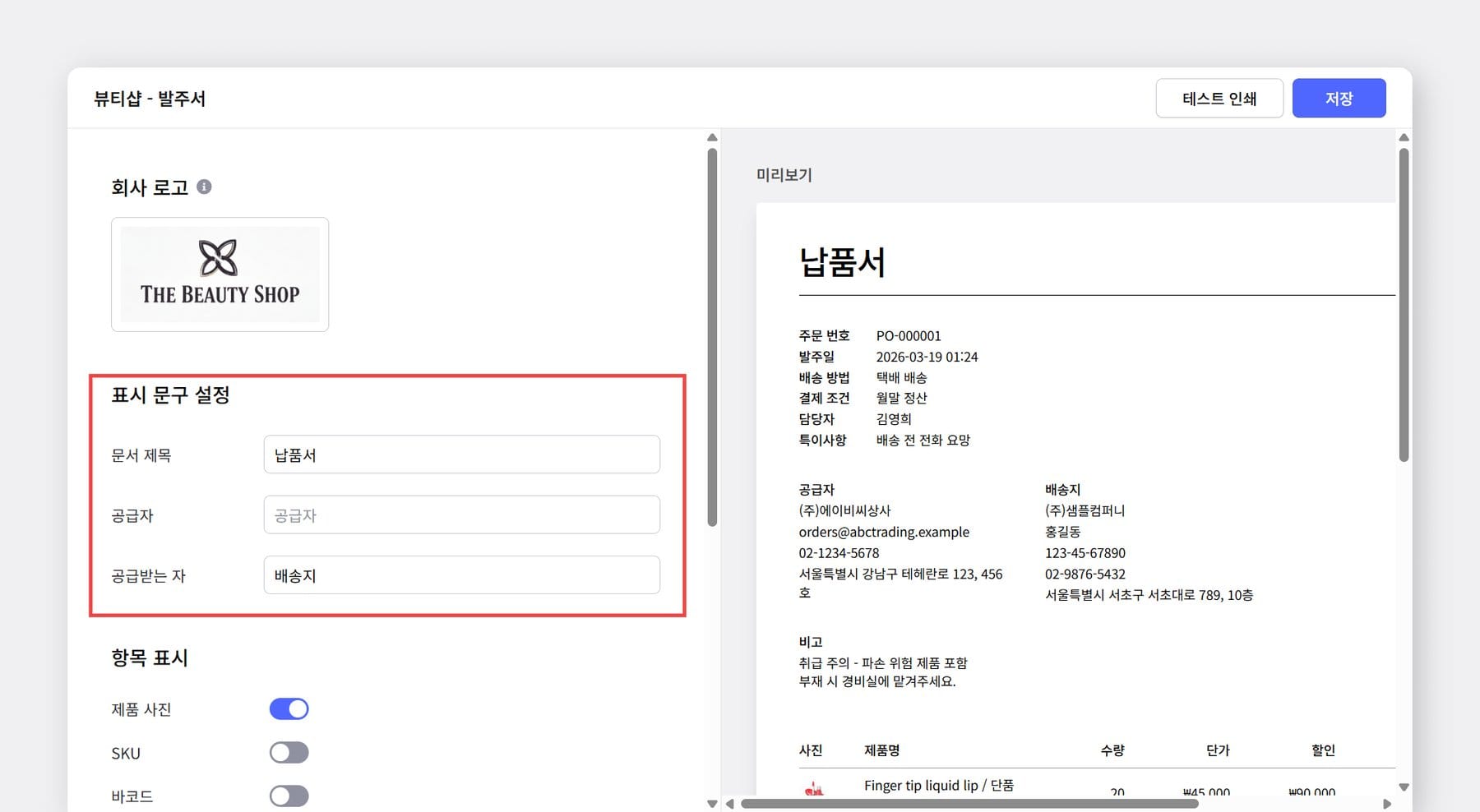Disable the 제품 사진 toggle

coord(289,708)
